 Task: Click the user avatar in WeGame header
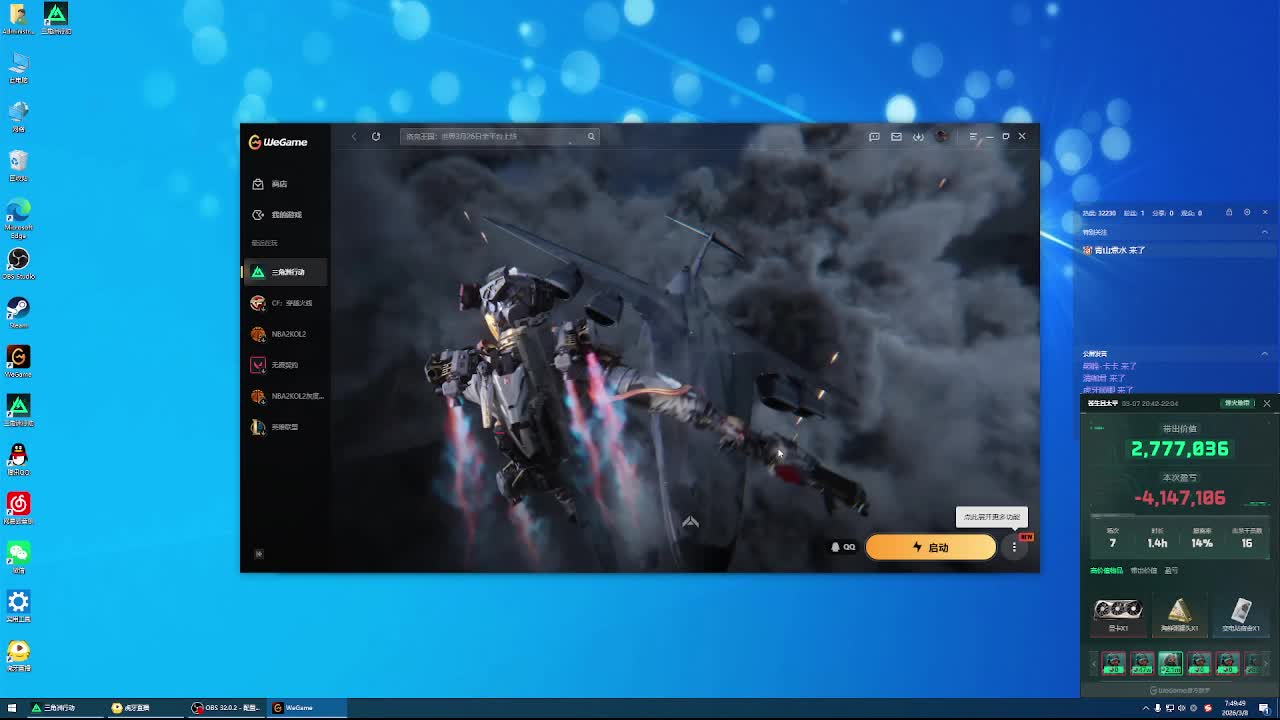[941, 137]
